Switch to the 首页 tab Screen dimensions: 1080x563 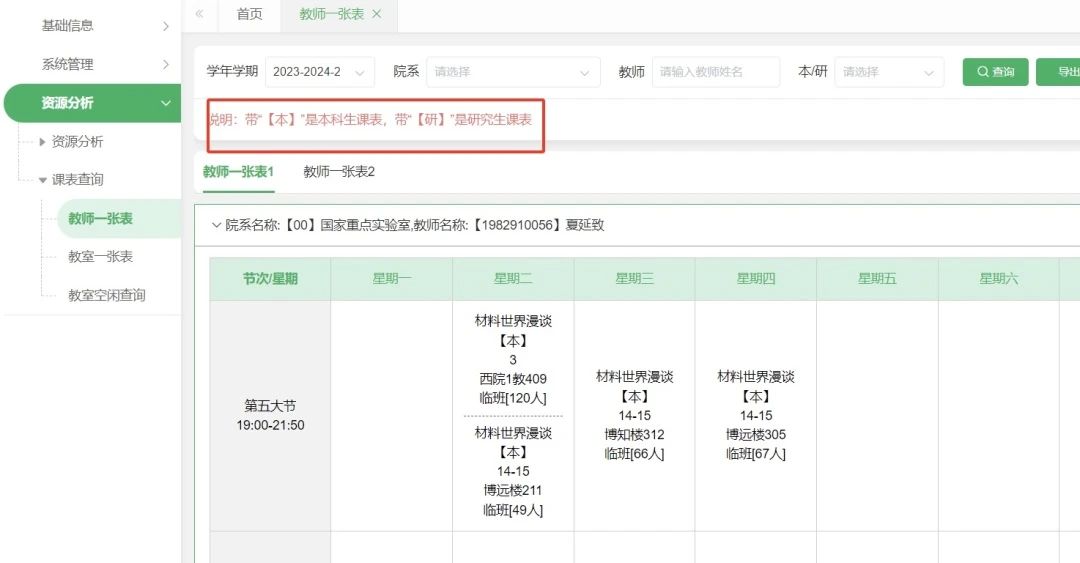click(x=250, y=14)
